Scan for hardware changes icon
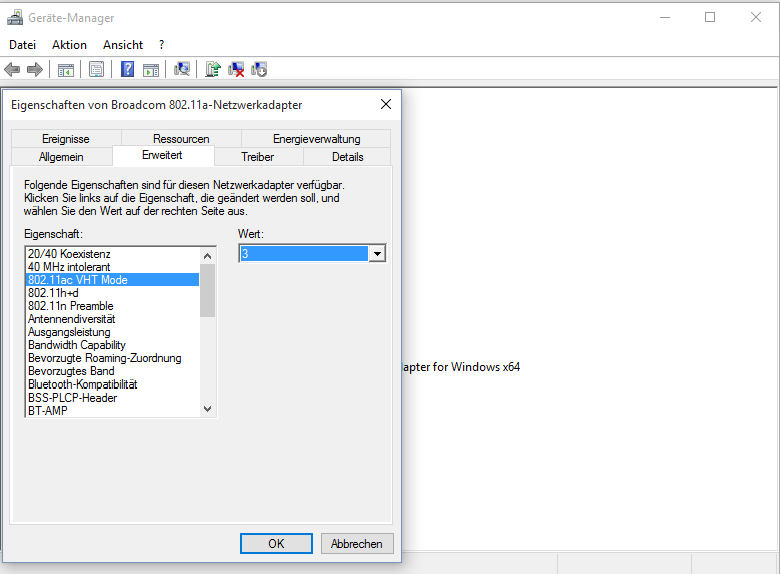Viewport: 780px width, 574px height. coord(182,69)
